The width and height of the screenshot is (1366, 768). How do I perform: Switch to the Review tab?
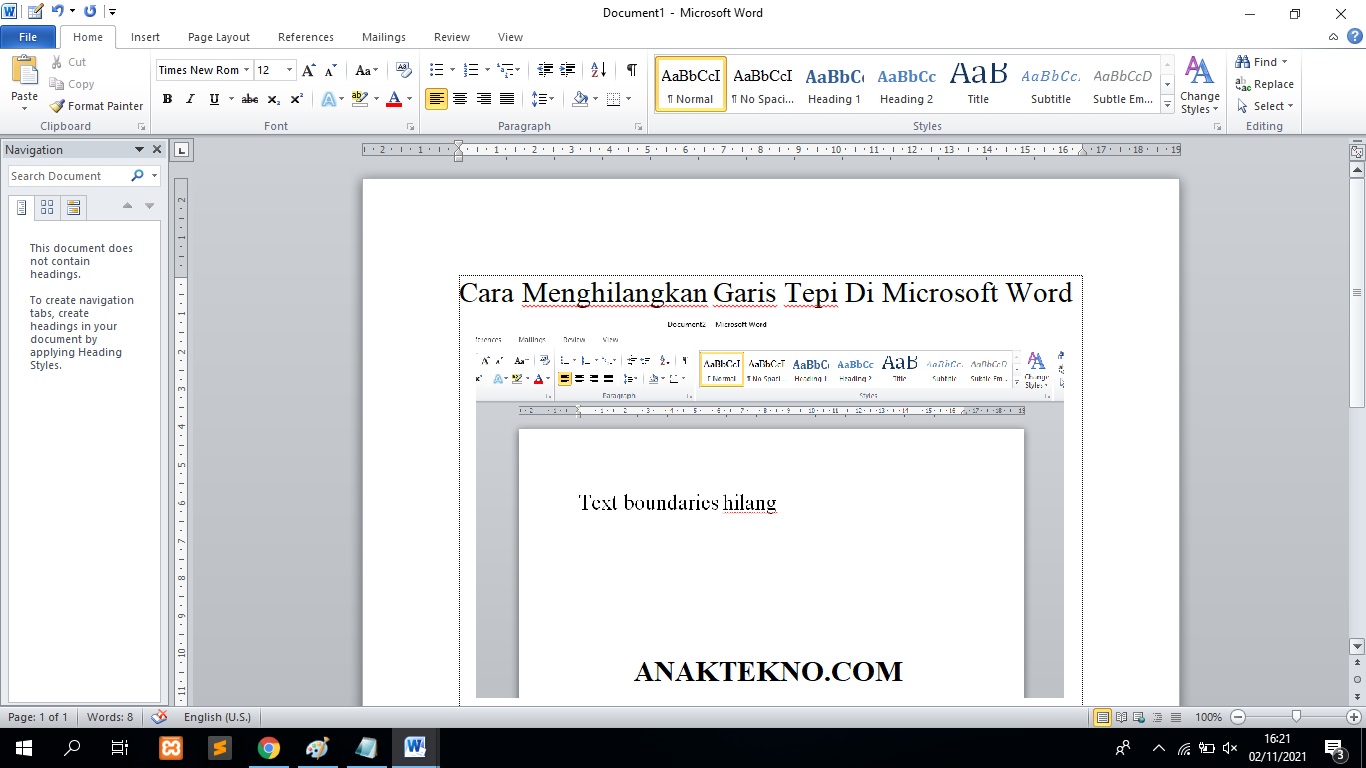click(x=452, y=37)
